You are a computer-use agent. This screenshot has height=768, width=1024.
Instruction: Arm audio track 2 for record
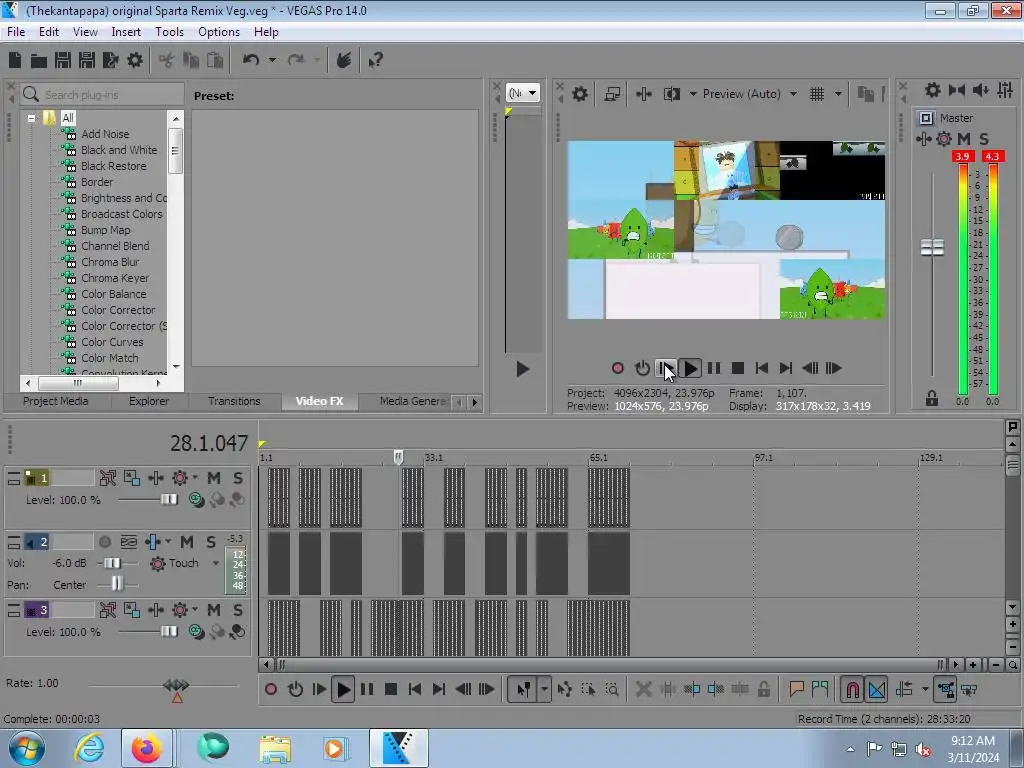[104, 542]
